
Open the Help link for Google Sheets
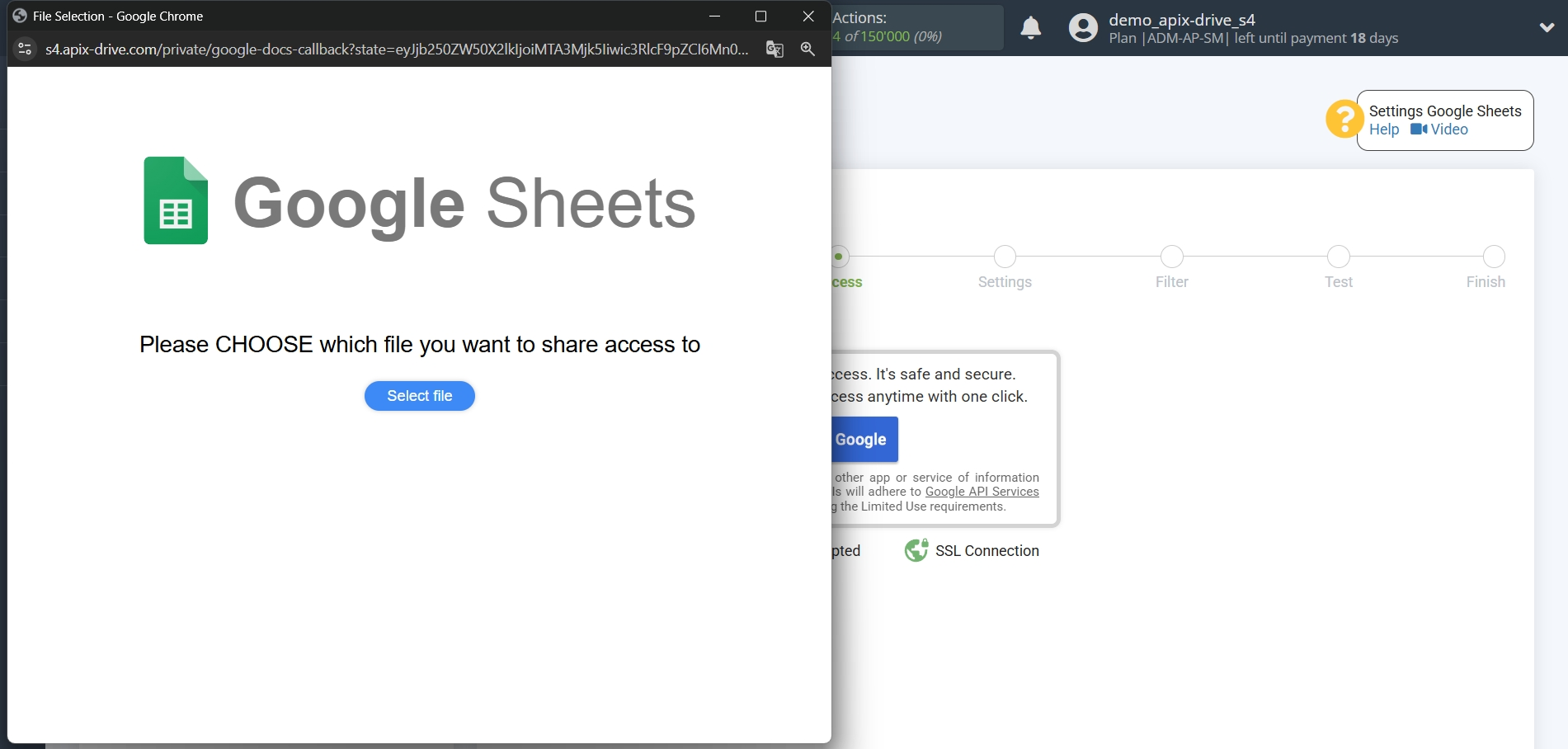pyautogui.click(x=1384, y=130)
